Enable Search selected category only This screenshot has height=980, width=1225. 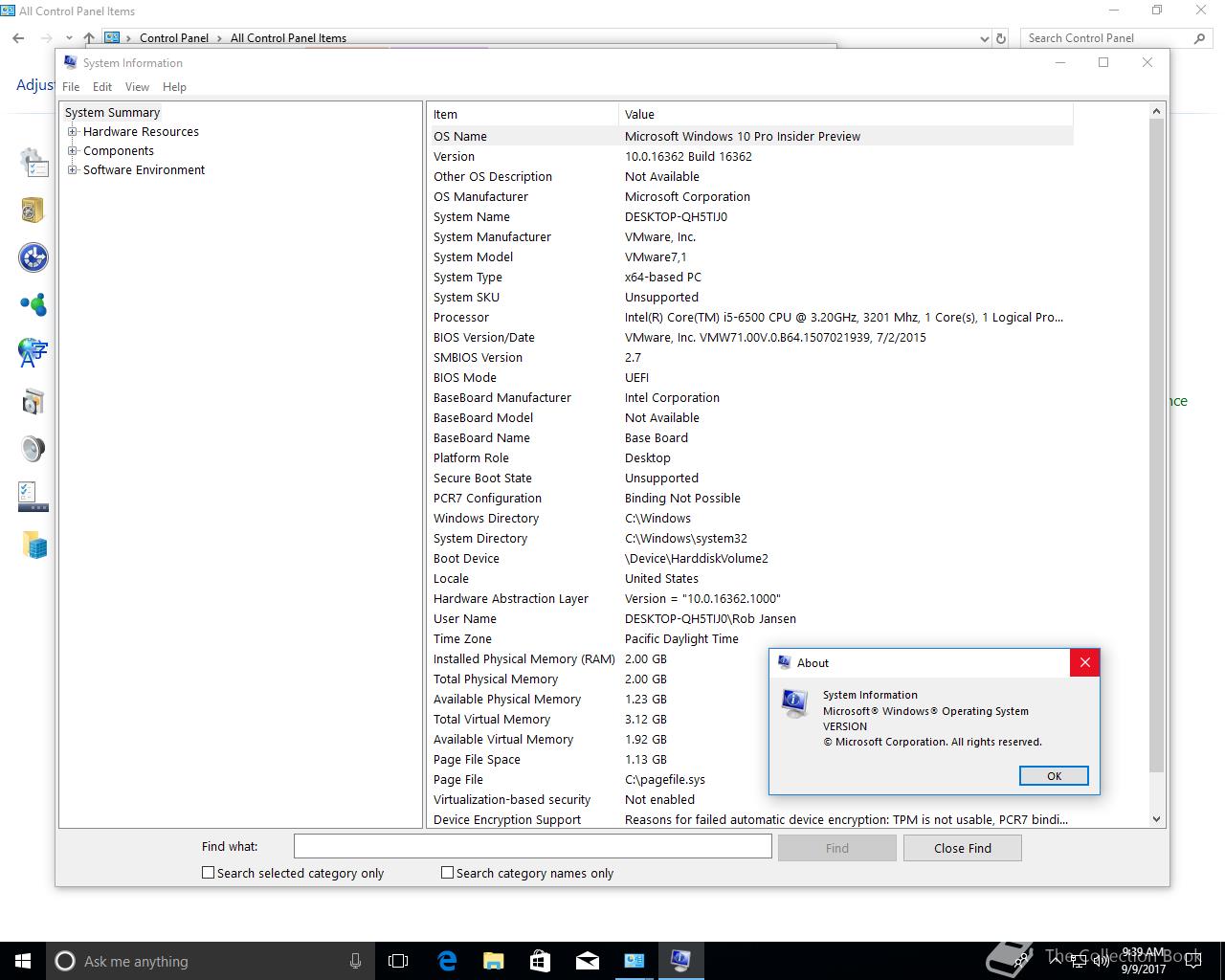click(x=208, y=873)
